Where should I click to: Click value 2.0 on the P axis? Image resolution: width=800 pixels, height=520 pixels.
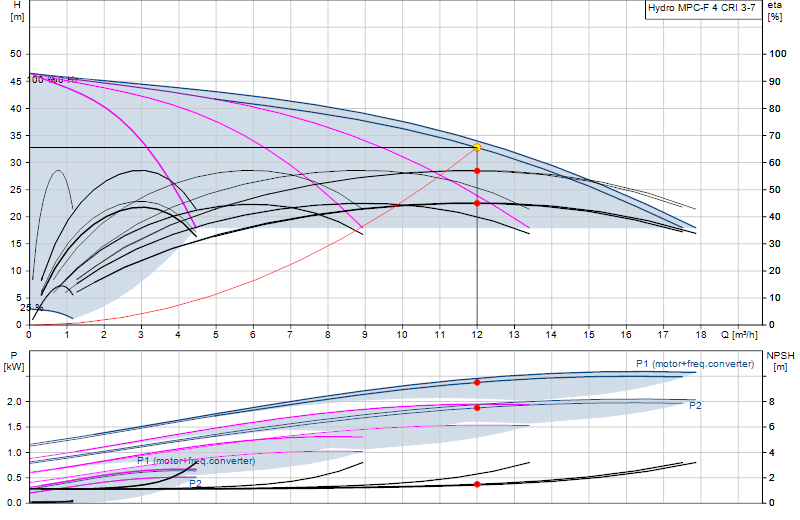[14, 402]
